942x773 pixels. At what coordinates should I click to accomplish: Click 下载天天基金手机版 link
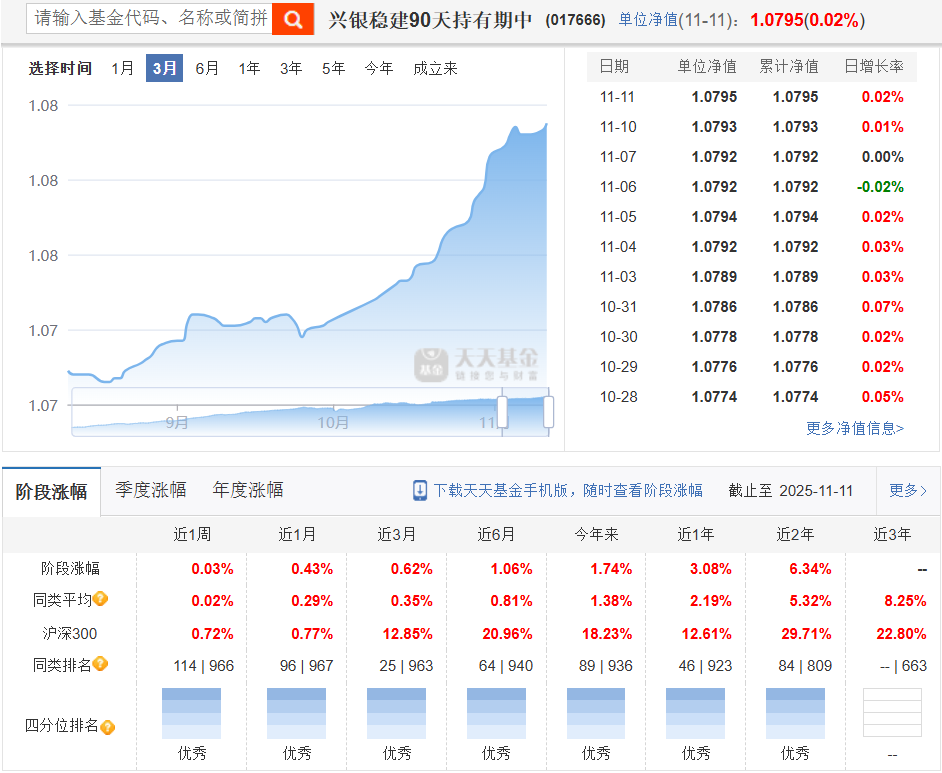pos(568,490)
